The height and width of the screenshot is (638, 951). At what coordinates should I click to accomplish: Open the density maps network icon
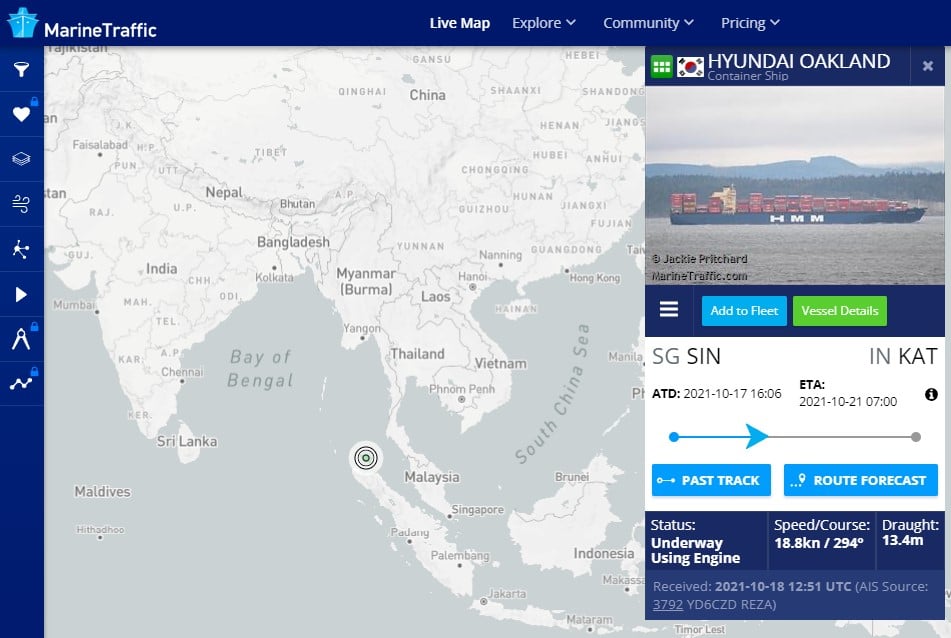21,249
